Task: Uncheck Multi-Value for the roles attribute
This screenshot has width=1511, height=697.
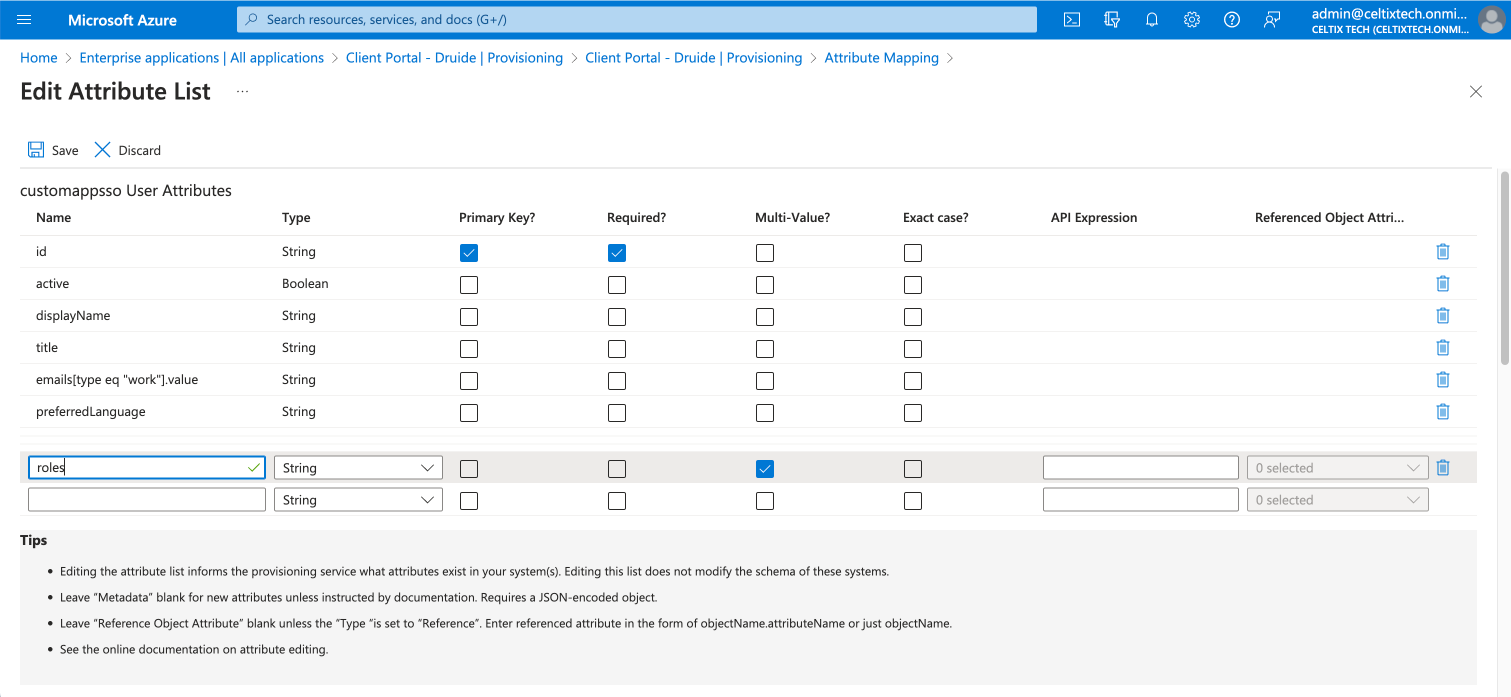Action: point(765,469)
